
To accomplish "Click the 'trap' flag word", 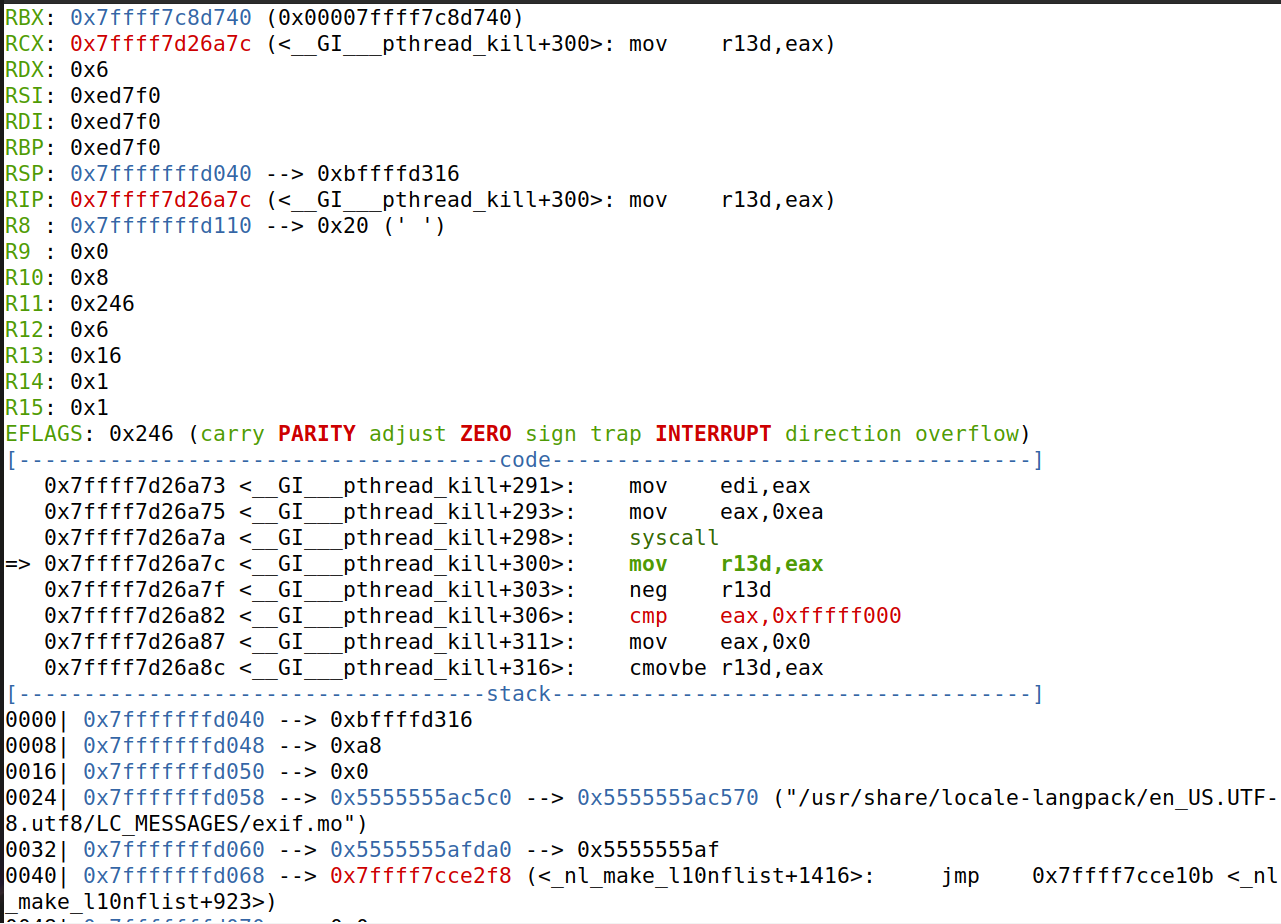I will click(616, 434).
